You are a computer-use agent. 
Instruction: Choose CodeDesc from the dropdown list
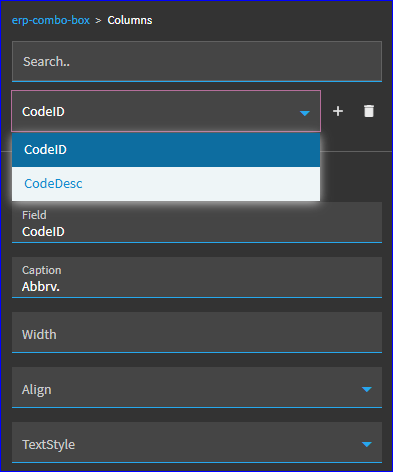click(166, 184)
